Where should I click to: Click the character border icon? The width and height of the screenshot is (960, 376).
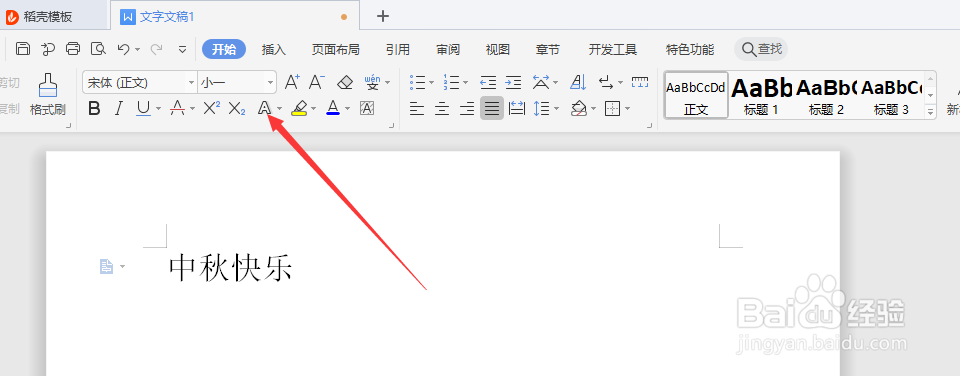(367, 108)
